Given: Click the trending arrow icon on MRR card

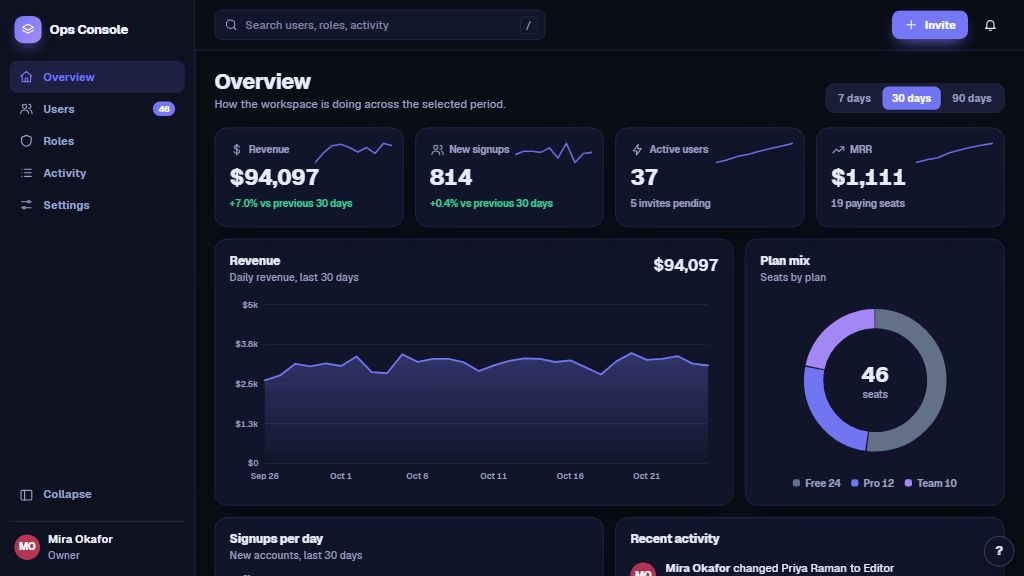Looking at the screenshot, I should click(x=838, y=150).
